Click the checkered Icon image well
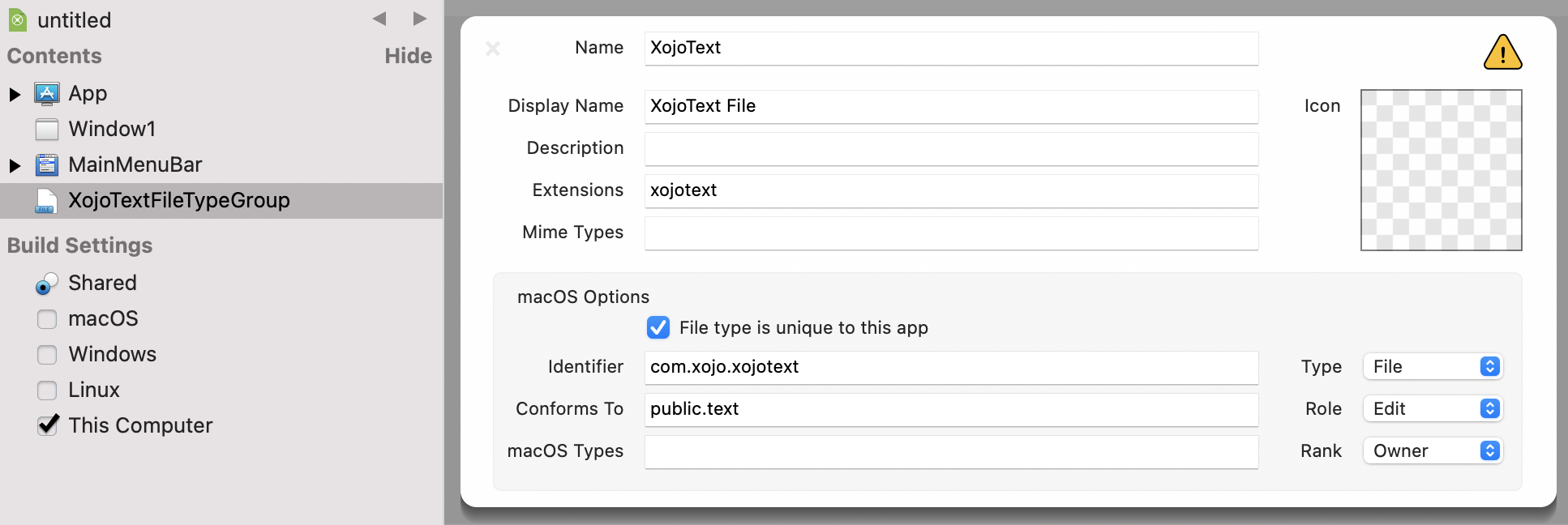The image size is (1568, 525). coord(1441,170)
